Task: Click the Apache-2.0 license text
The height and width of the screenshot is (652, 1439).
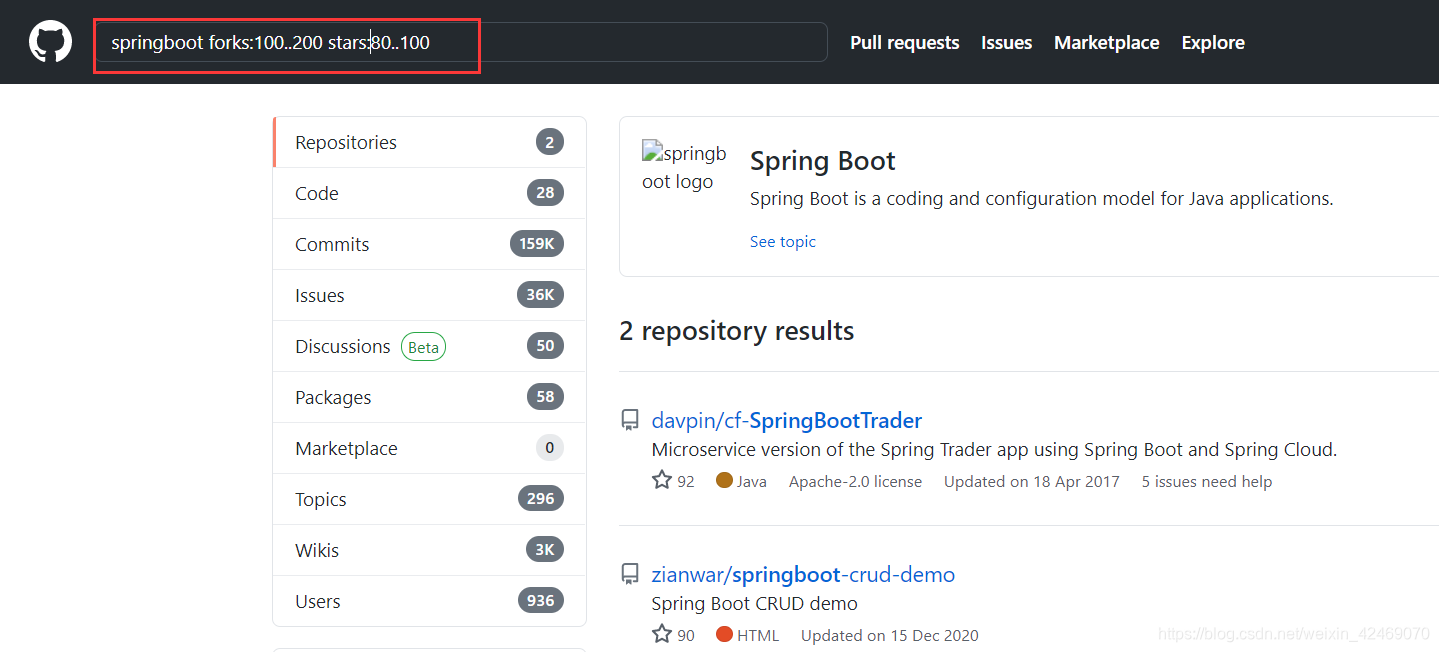Action: [x=855, y=481]
